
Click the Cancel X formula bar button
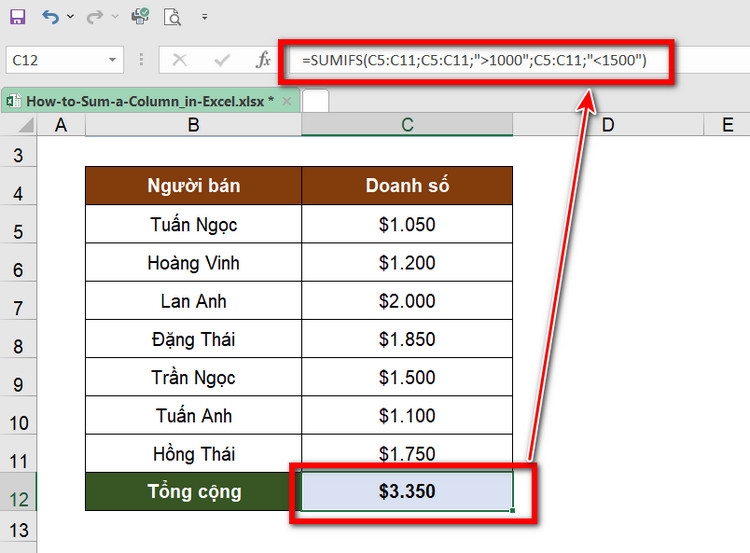click(179, 60)
